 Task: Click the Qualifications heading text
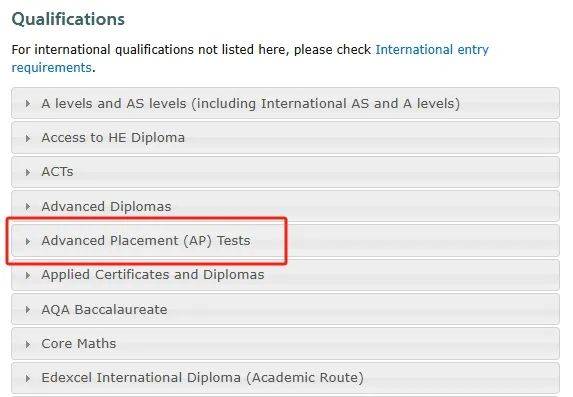[68, 19]
